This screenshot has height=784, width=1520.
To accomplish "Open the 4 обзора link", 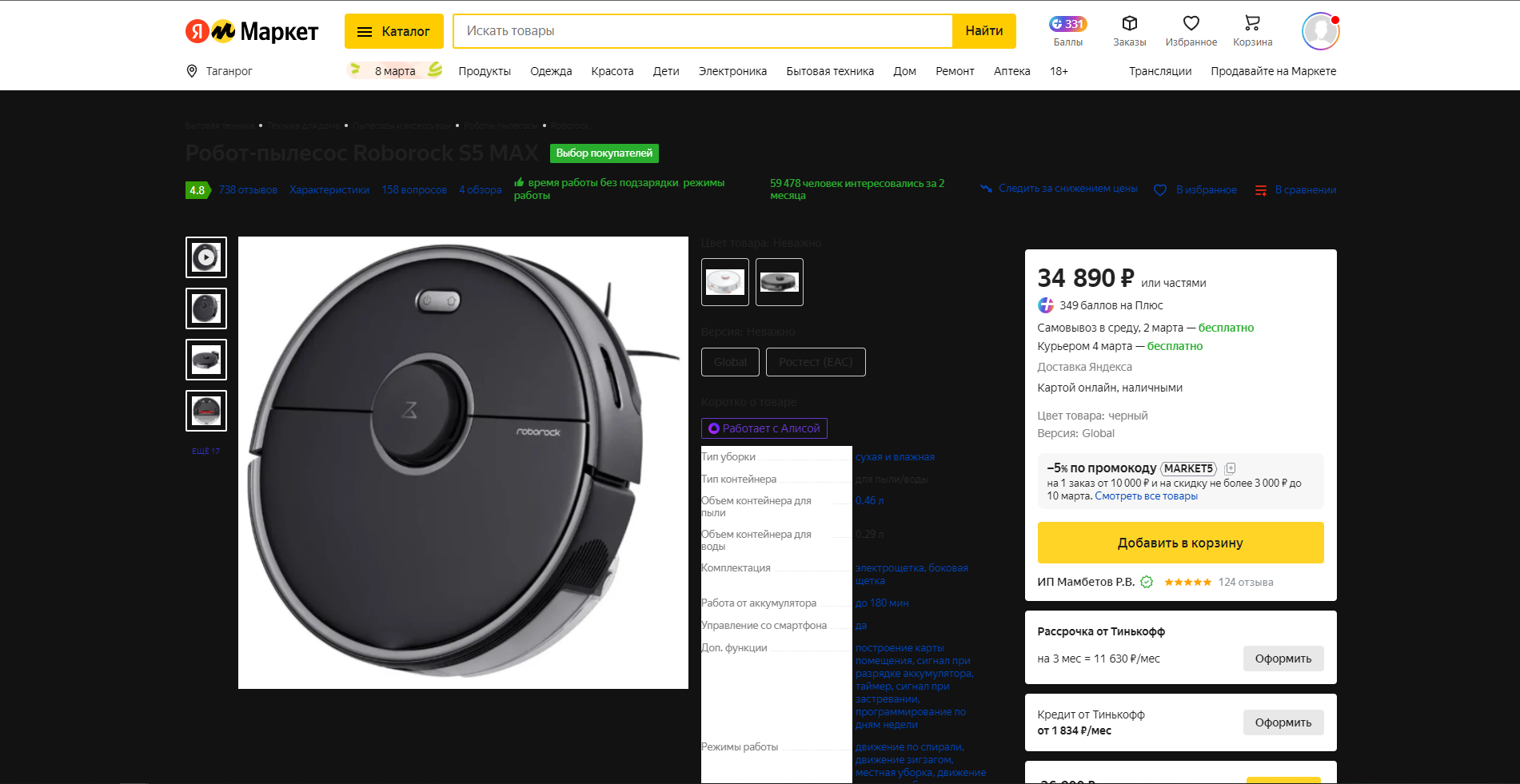I will [481, 190].
